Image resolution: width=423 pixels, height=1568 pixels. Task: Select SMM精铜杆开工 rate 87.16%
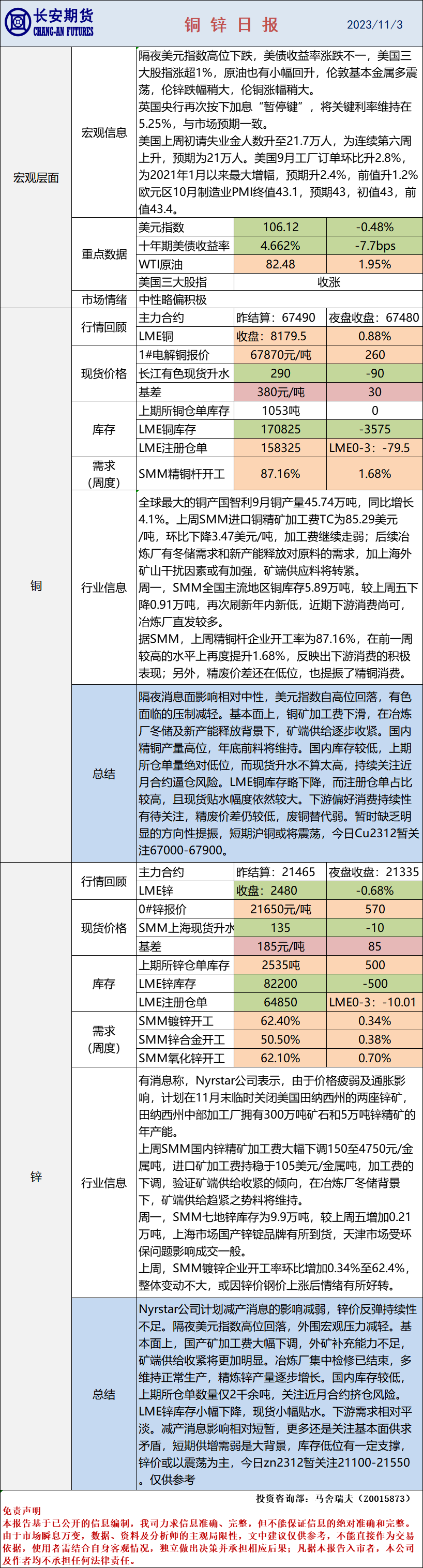(281, 474)
